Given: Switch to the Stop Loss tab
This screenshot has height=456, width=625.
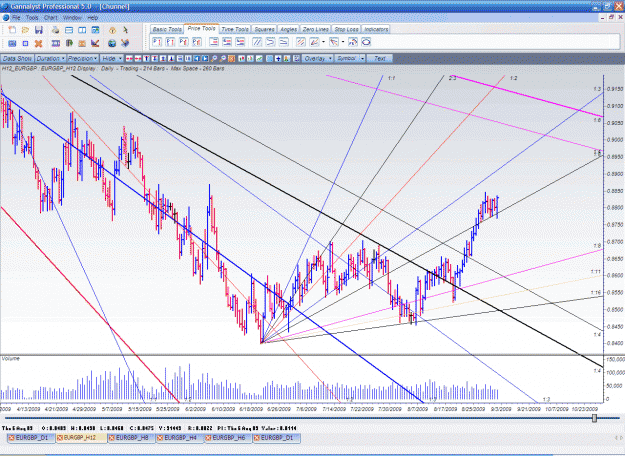Looking at the screenshot, I should tap(346, 29).
